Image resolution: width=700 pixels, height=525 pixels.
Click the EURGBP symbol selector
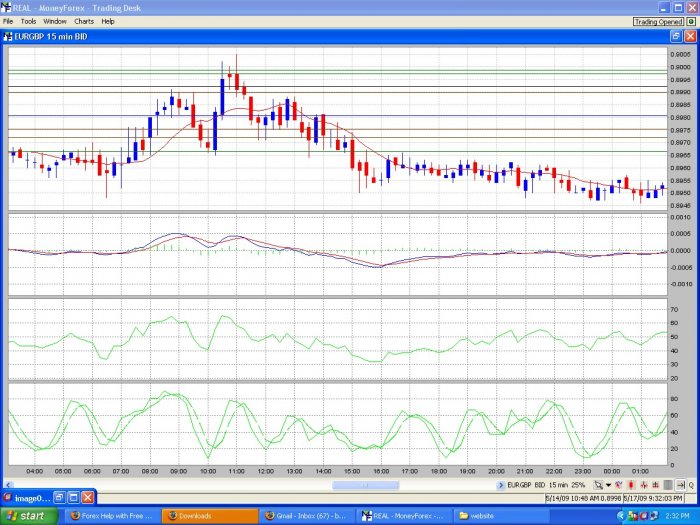(520, 485)
